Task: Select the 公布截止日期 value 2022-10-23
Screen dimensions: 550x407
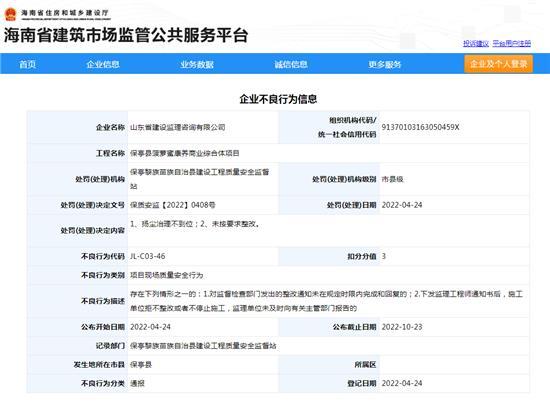Action: pyautogui.click(x=402, y=327)
